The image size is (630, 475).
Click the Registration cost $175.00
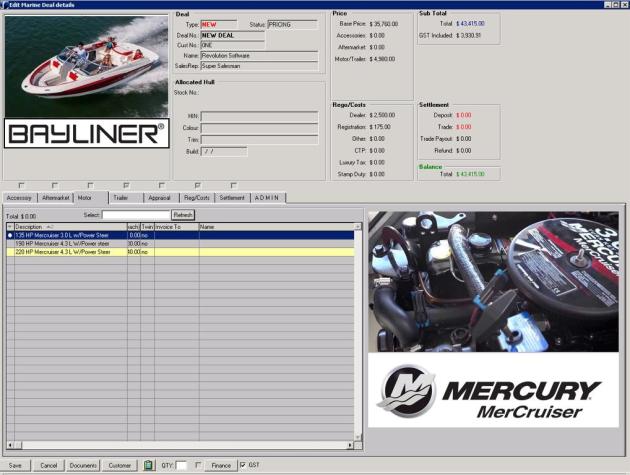(380, 127)
